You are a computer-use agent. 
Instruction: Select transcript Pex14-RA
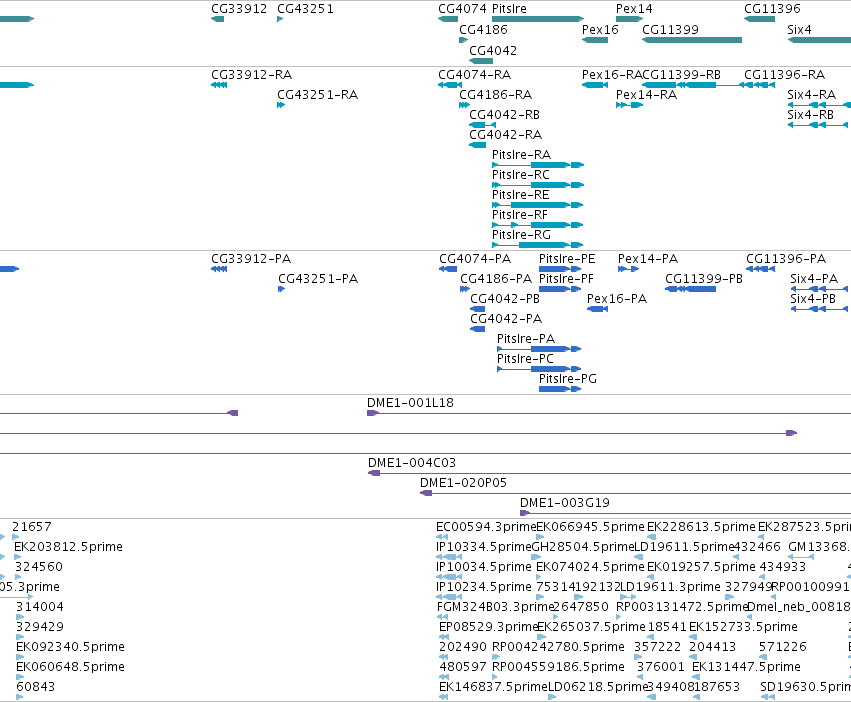(x=630, y=105)
